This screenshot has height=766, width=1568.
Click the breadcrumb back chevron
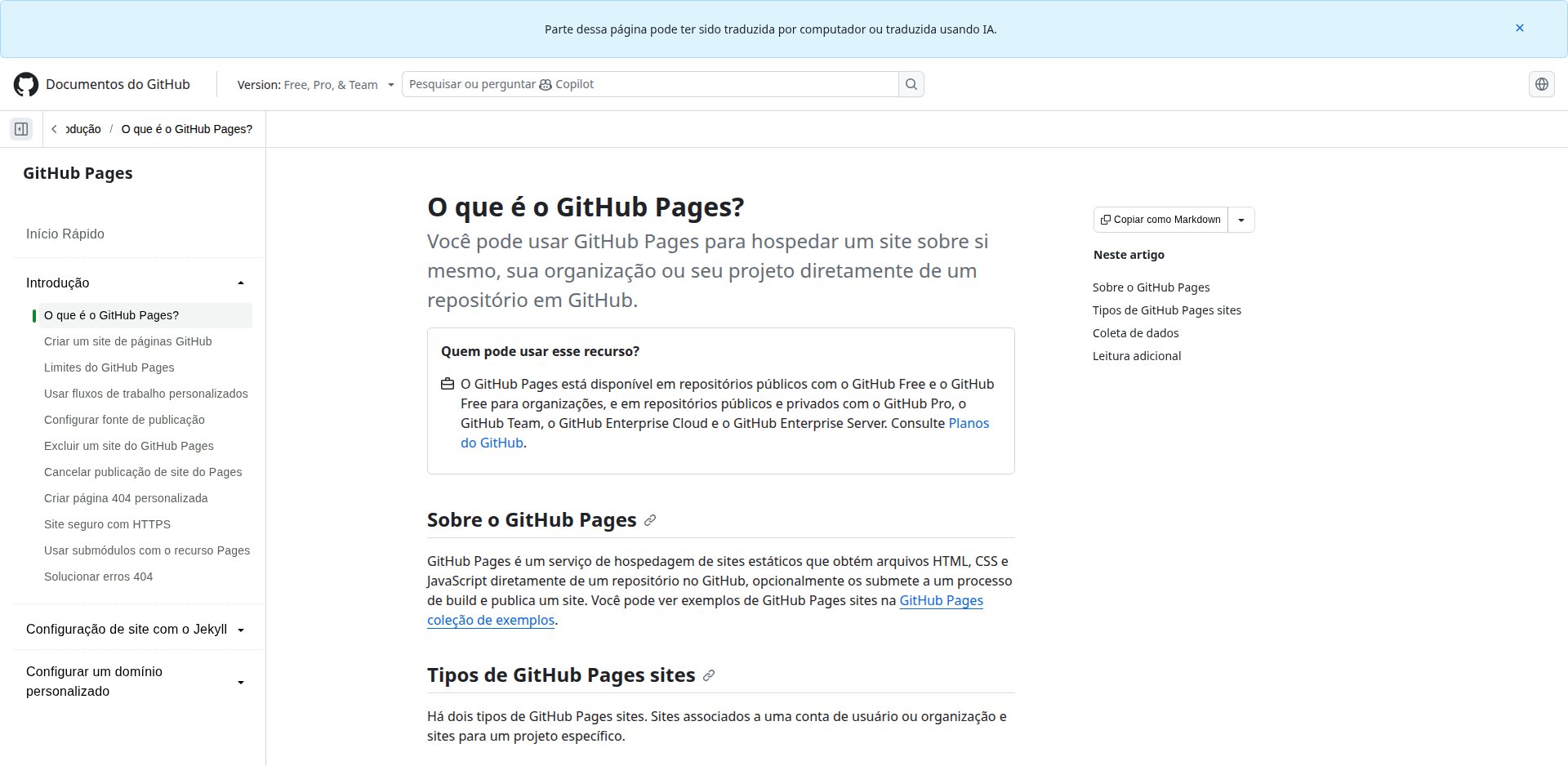54,129
